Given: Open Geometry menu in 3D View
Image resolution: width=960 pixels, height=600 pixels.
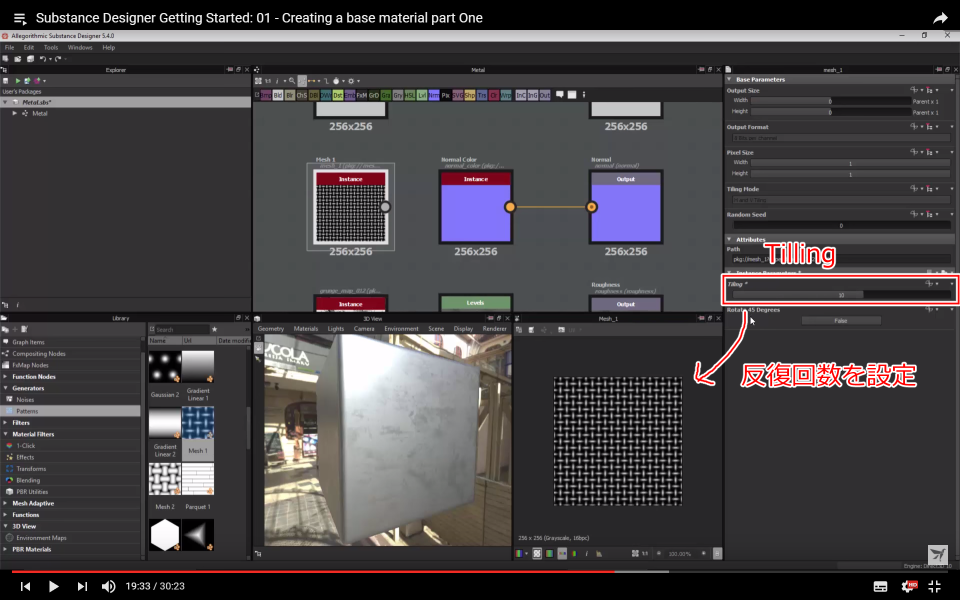Looking at the screenshot, I should pos(271,329).
